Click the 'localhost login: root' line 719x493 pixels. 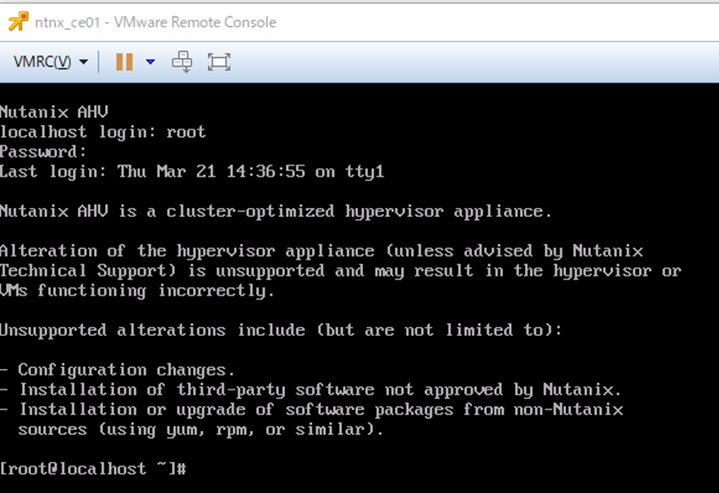103,132
